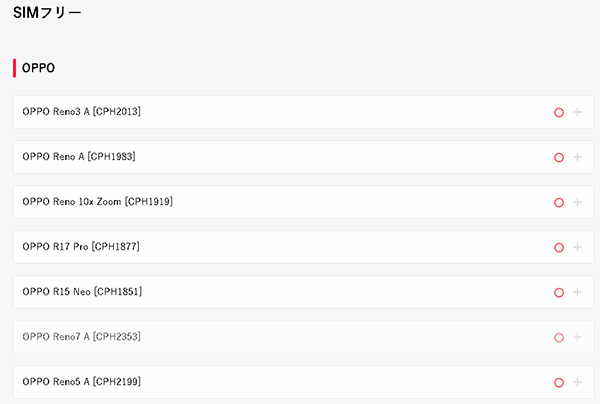Image resolution: width=600 pixels, height=404 pixels.
Task: Expand OPPO R17 Pro plus icon
Action: pyautogui.click(x=577, y=247)
